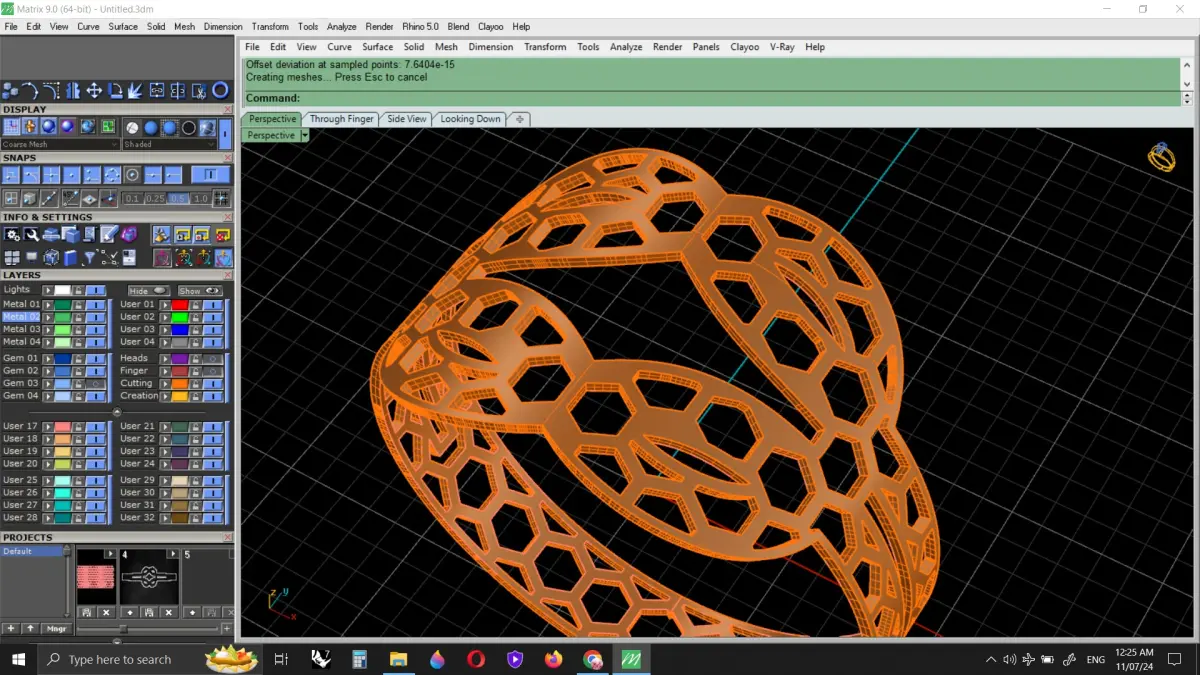1200x675 pixels.
Task: Click the grid snap icon beside 1.0 value
Action: pyautogui.click(x=221, y=198)
